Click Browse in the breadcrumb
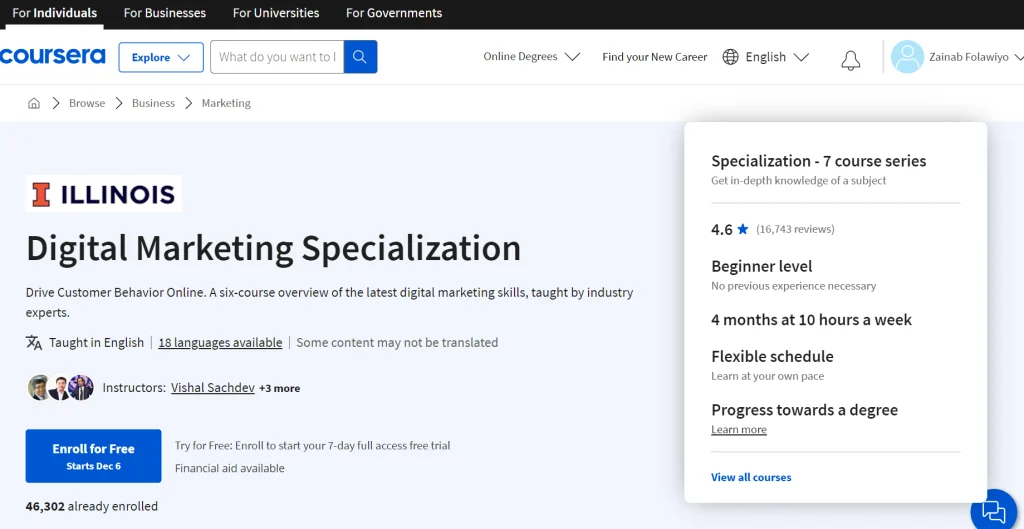Screen dimensions: 1024x529 (87, 103)
